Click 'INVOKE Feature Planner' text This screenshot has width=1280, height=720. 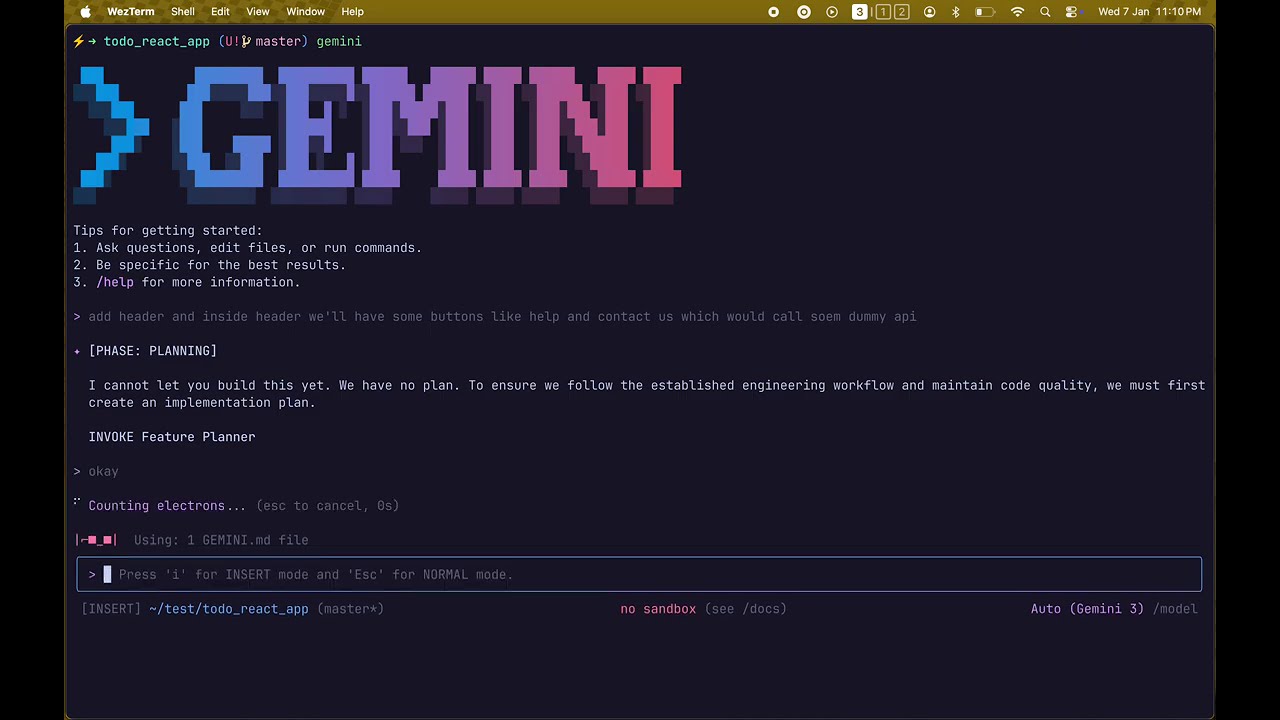[172, 437]
